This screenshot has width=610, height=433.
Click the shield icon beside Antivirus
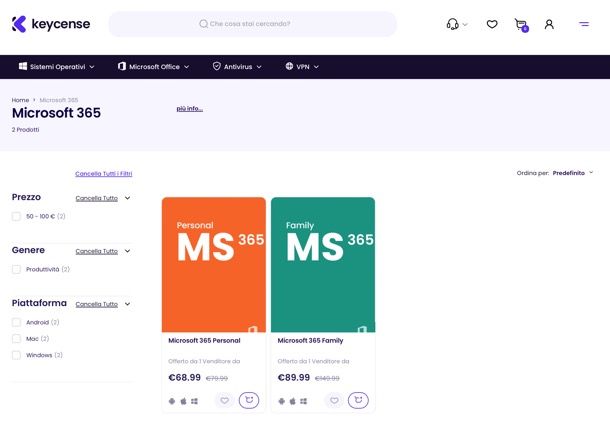[217, 66]
